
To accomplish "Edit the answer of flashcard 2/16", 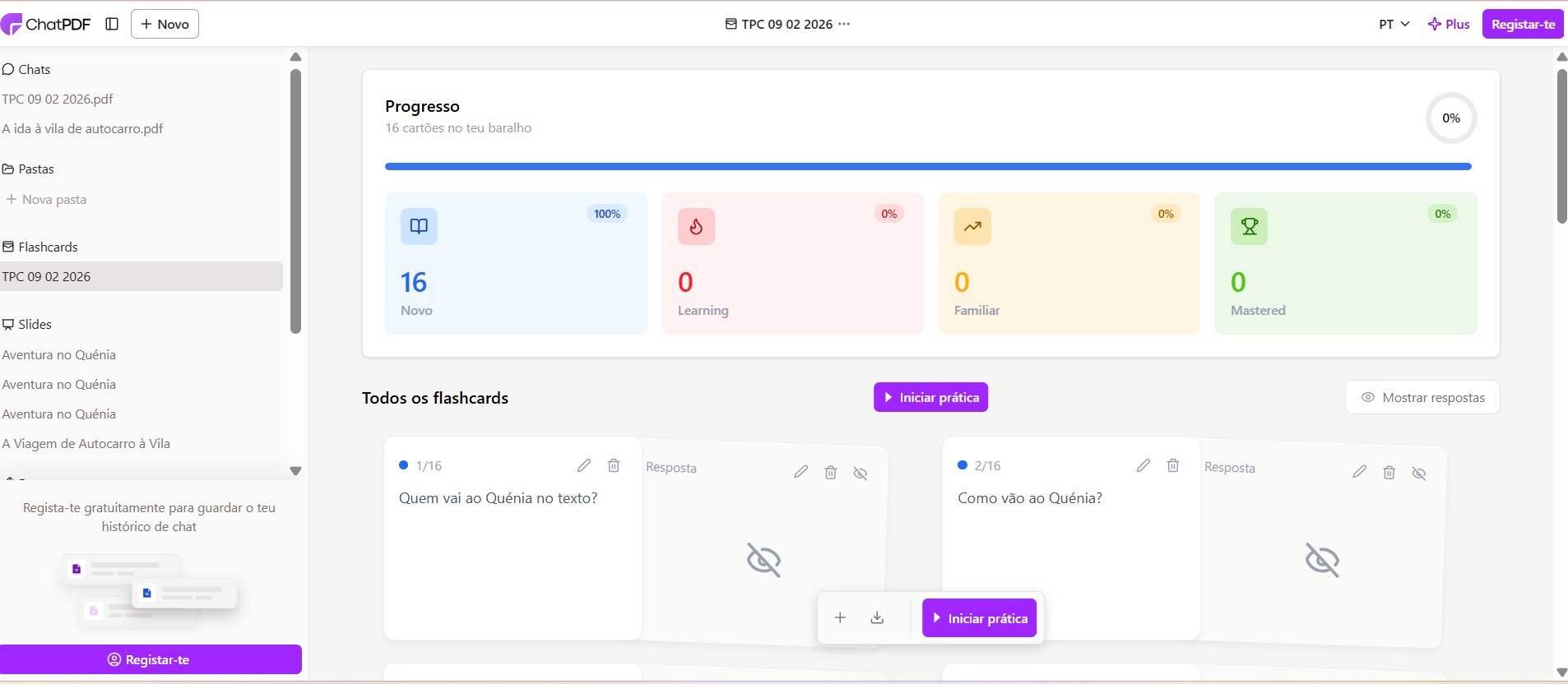I will coord(1360,471).
